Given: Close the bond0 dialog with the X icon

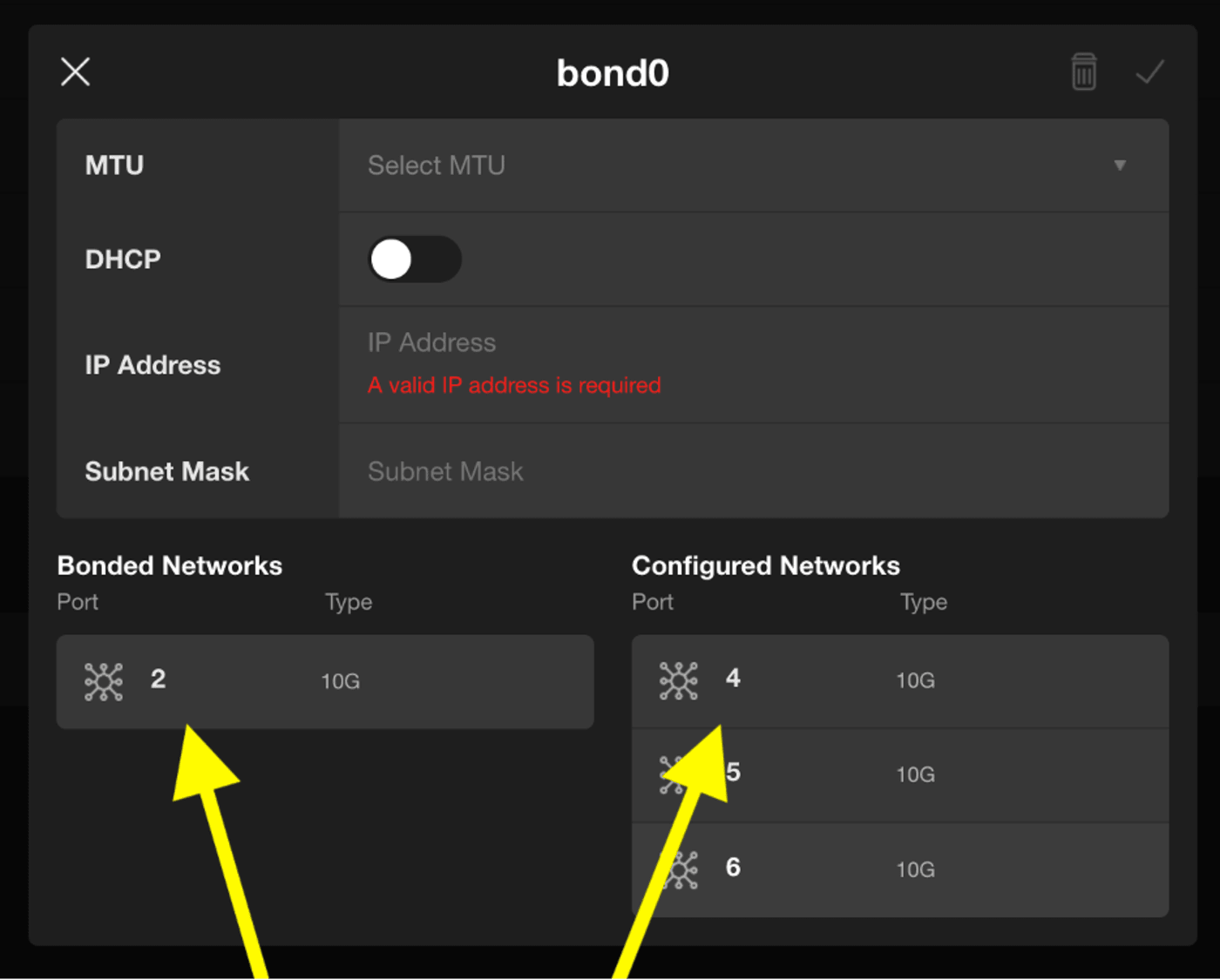Looking at the screenshot, I should pos(76,71).
